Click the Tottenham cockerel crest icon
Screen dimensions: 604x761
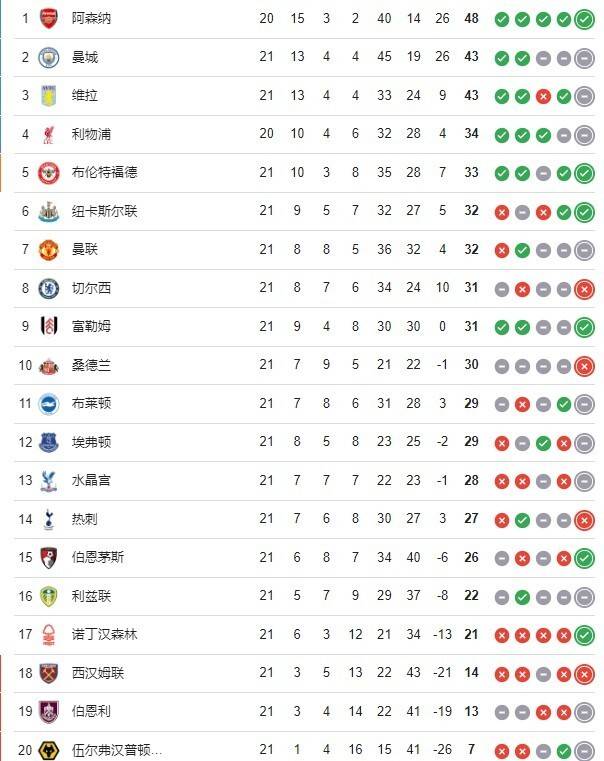(x=48, y=519)
